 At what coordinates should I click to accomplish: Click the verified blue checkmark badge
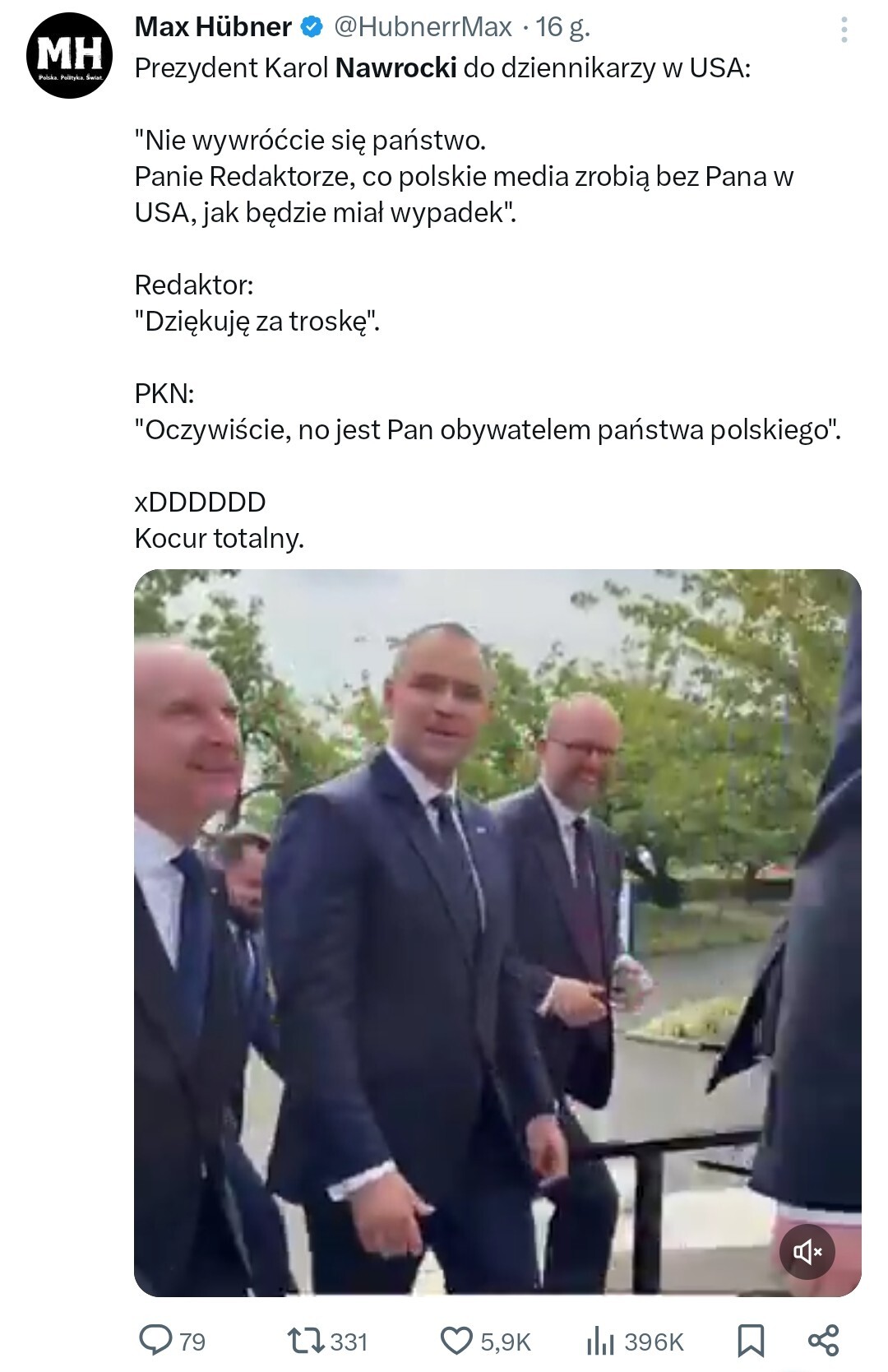tap(311, 27)
